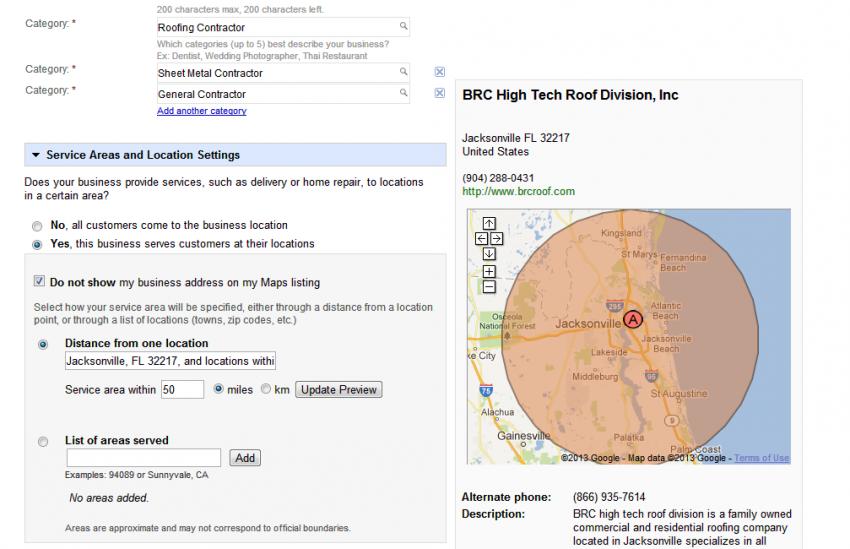Click the empty areas served text field
This screenshot has height=549, width=850.
(x=144, y=458)
